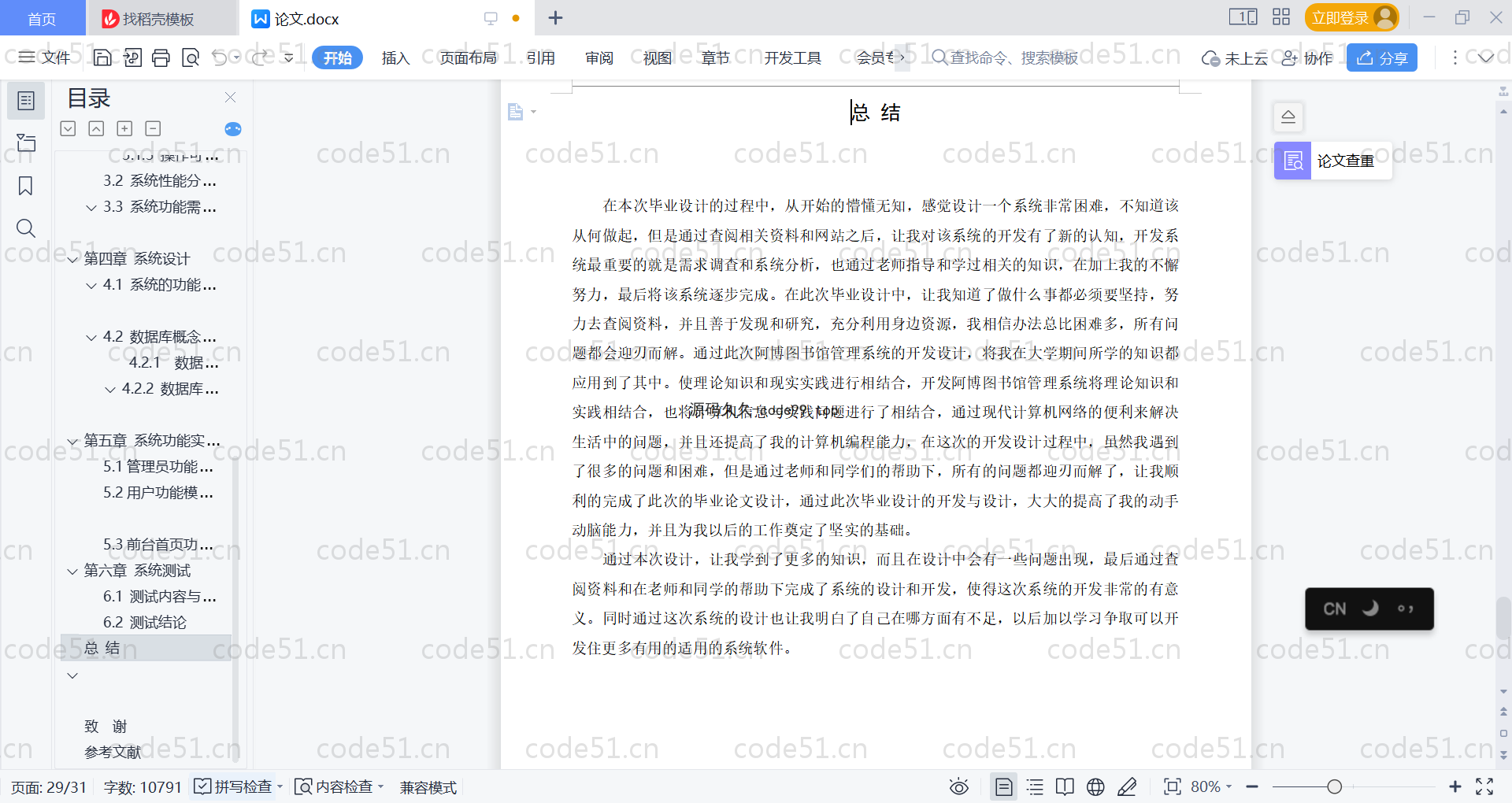The image size is (1512, 803).
Task: Click the 立即登录 login button
Action: [x=1352, y=17]
